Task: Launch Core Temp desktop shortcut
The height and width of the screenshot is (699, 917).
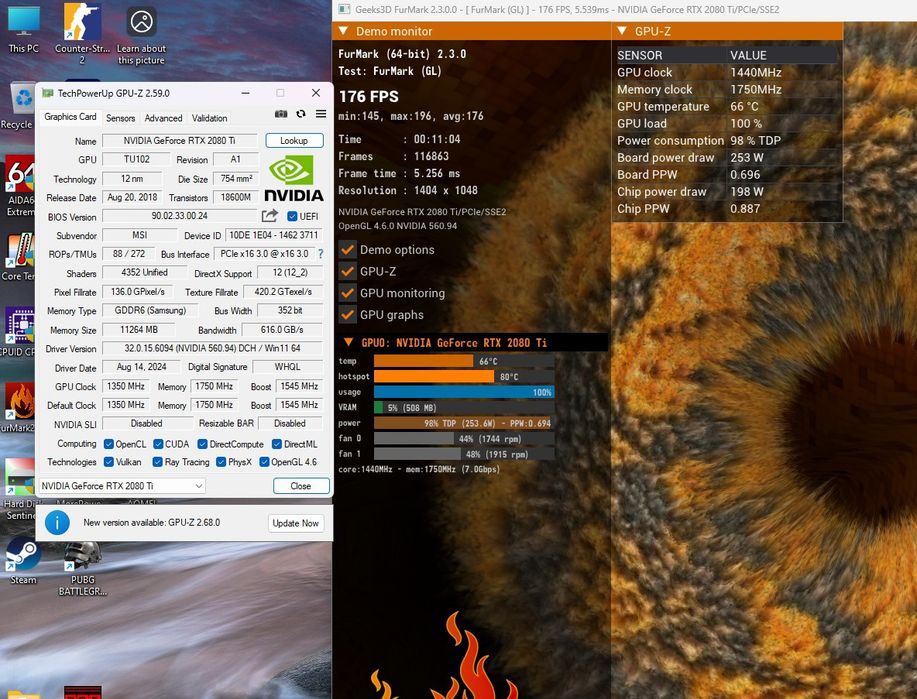Action: pyautogui.click(x=18, y=256)
